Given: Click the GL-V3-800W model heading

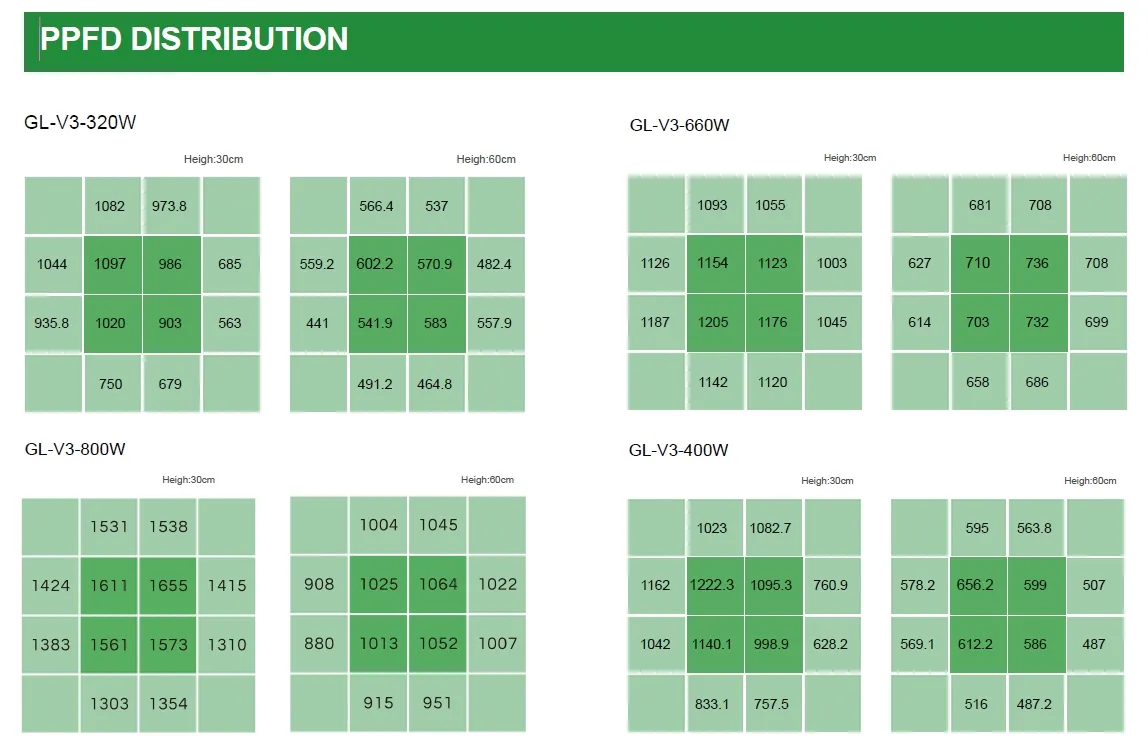Looking at the screenshot, I should [x=75, y=449].
